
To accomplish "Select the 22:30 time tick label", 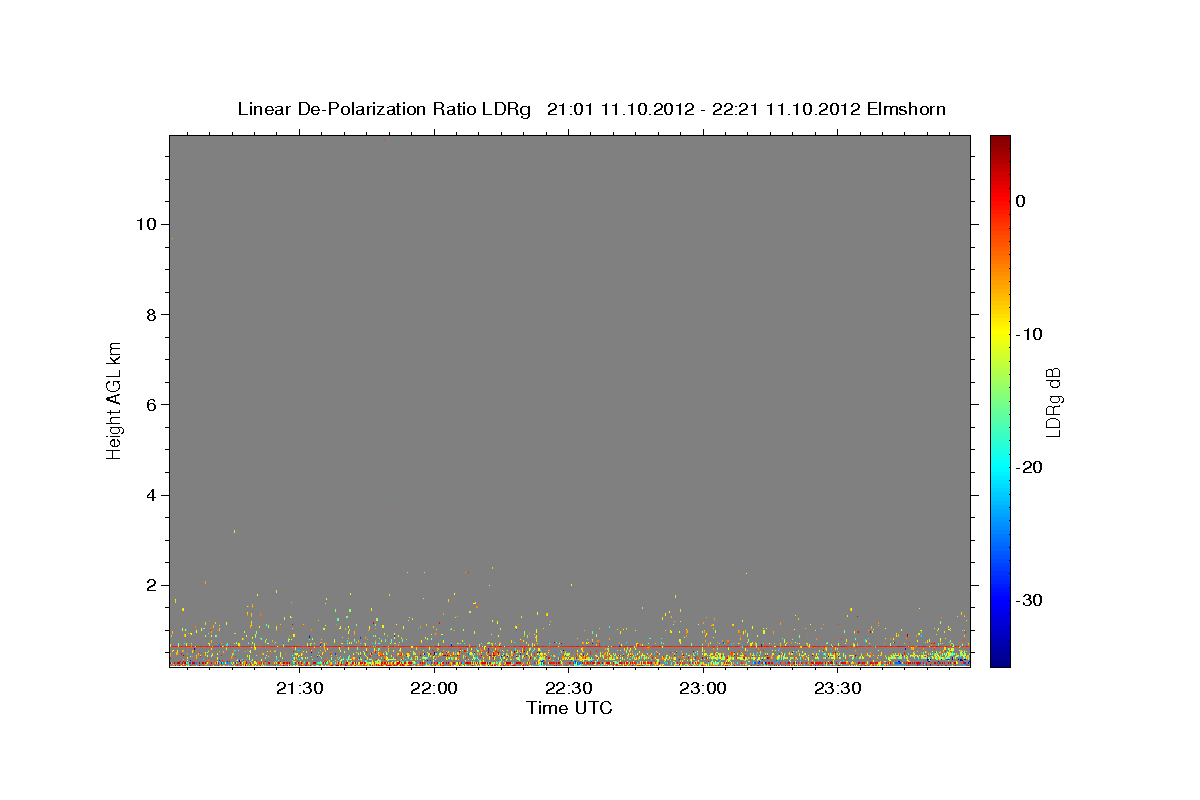I will (x=569, y=688).
